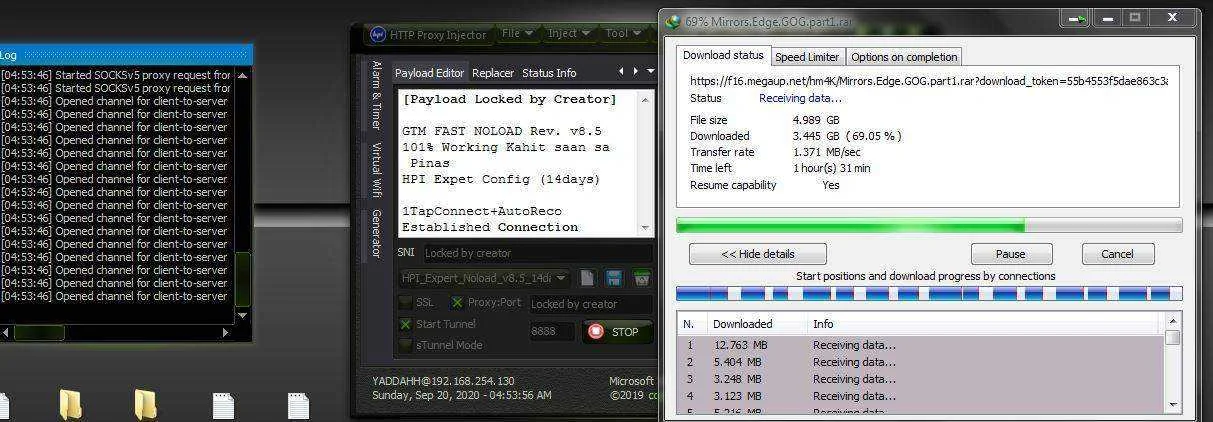
Task: Pause the Mirrors Edge download
Action: pyautogui.click(x=1011, y=254)
